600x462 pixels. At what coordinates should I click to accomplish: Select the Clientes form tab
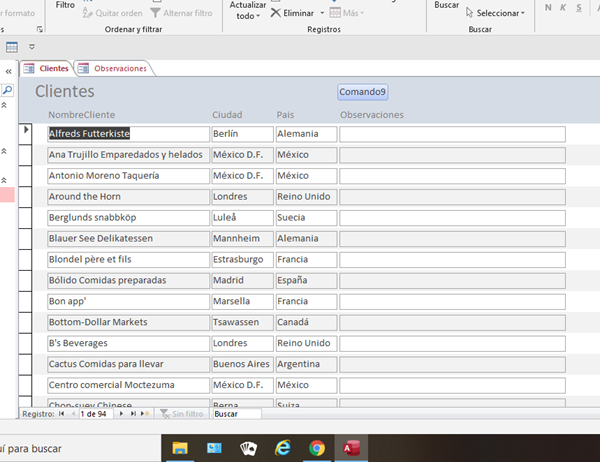pyautogui.click(x=46, y=68)
